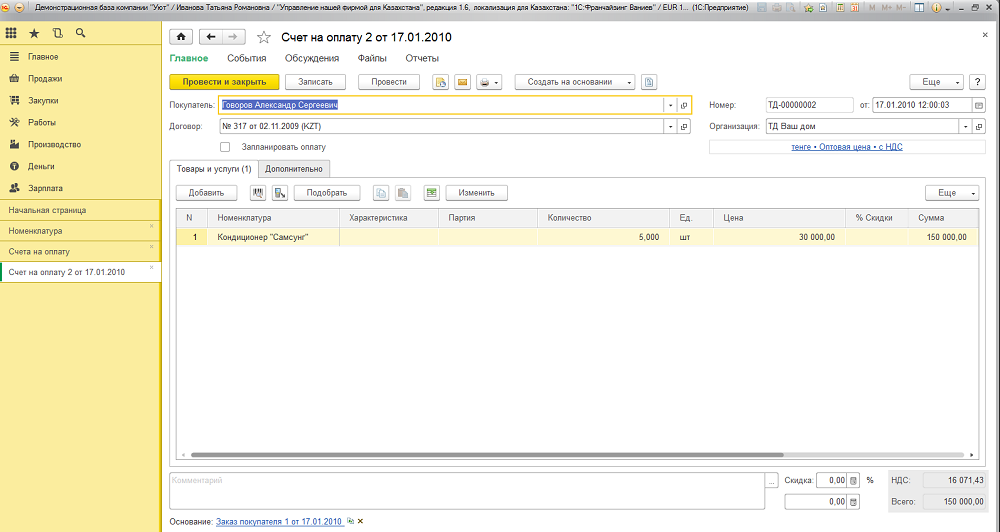Open history icon in top-left panel

57,33
